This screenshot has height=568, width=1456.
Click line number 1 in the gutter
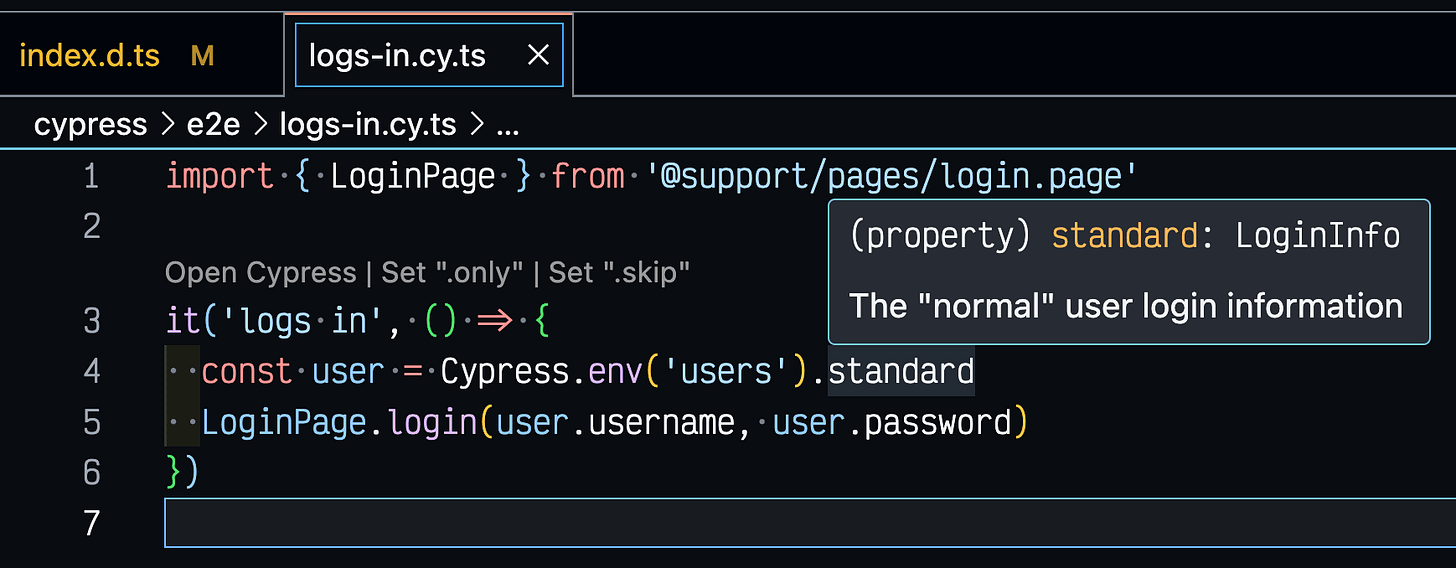coord(92,177)
